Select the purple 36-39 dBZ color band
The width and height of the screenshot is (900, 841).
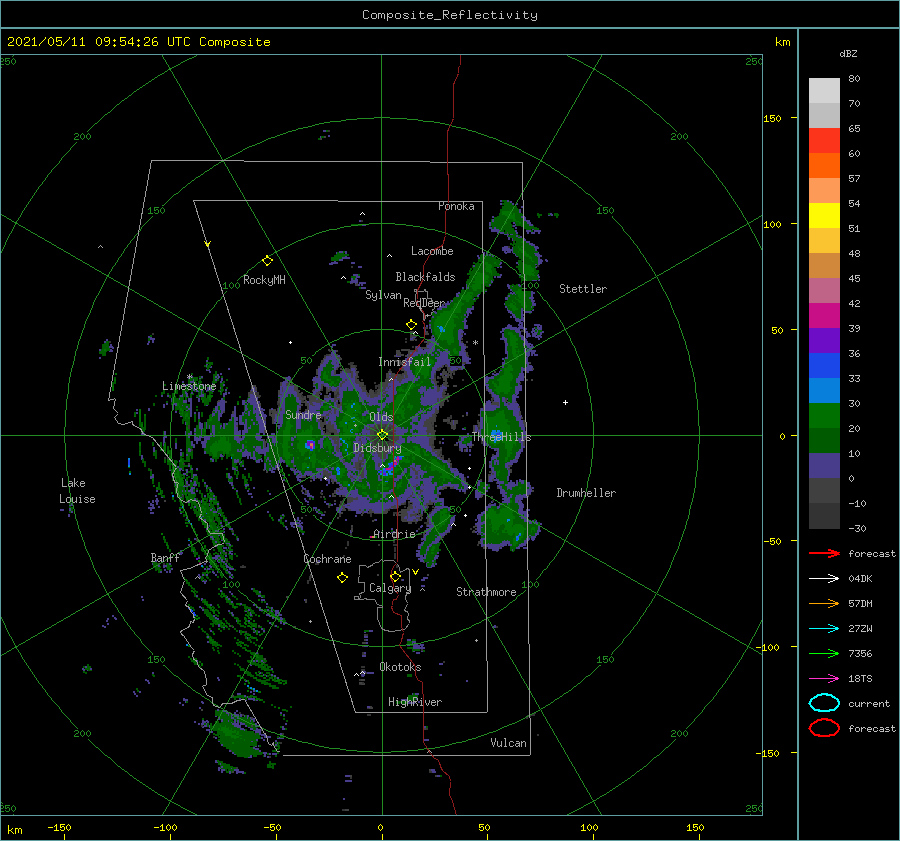[x=824, y=340]
